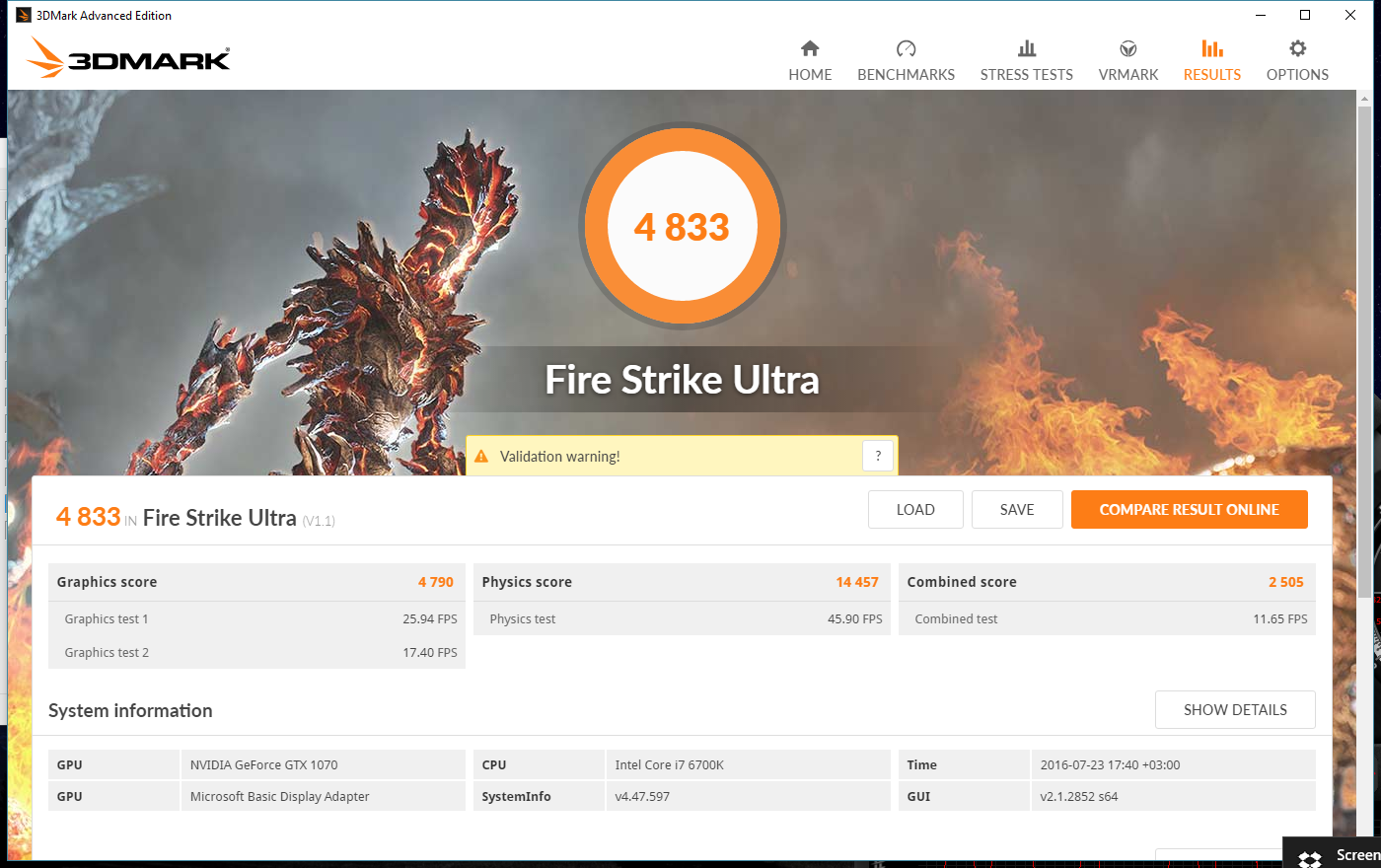Click the Graphics test 2 row

click(256, 652)
